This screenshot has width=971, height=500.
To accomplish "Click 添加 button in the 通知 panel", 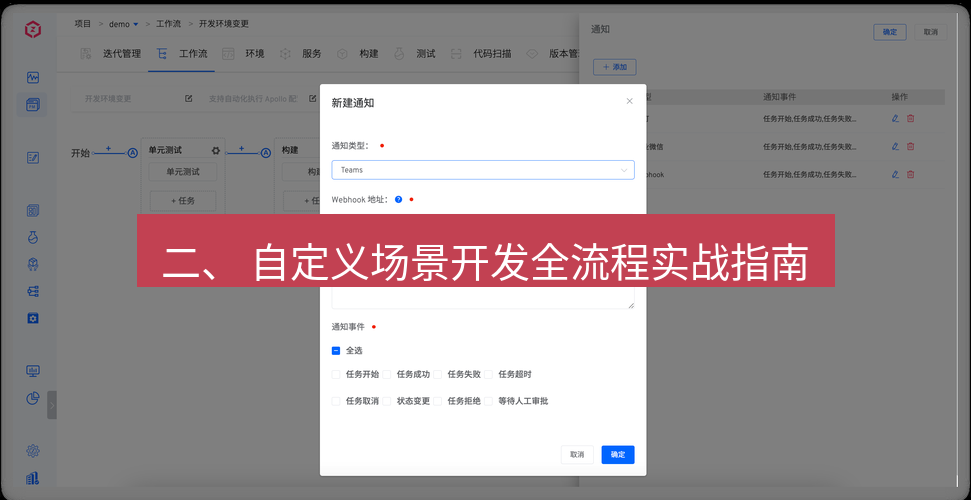I will tap(615, 67).
